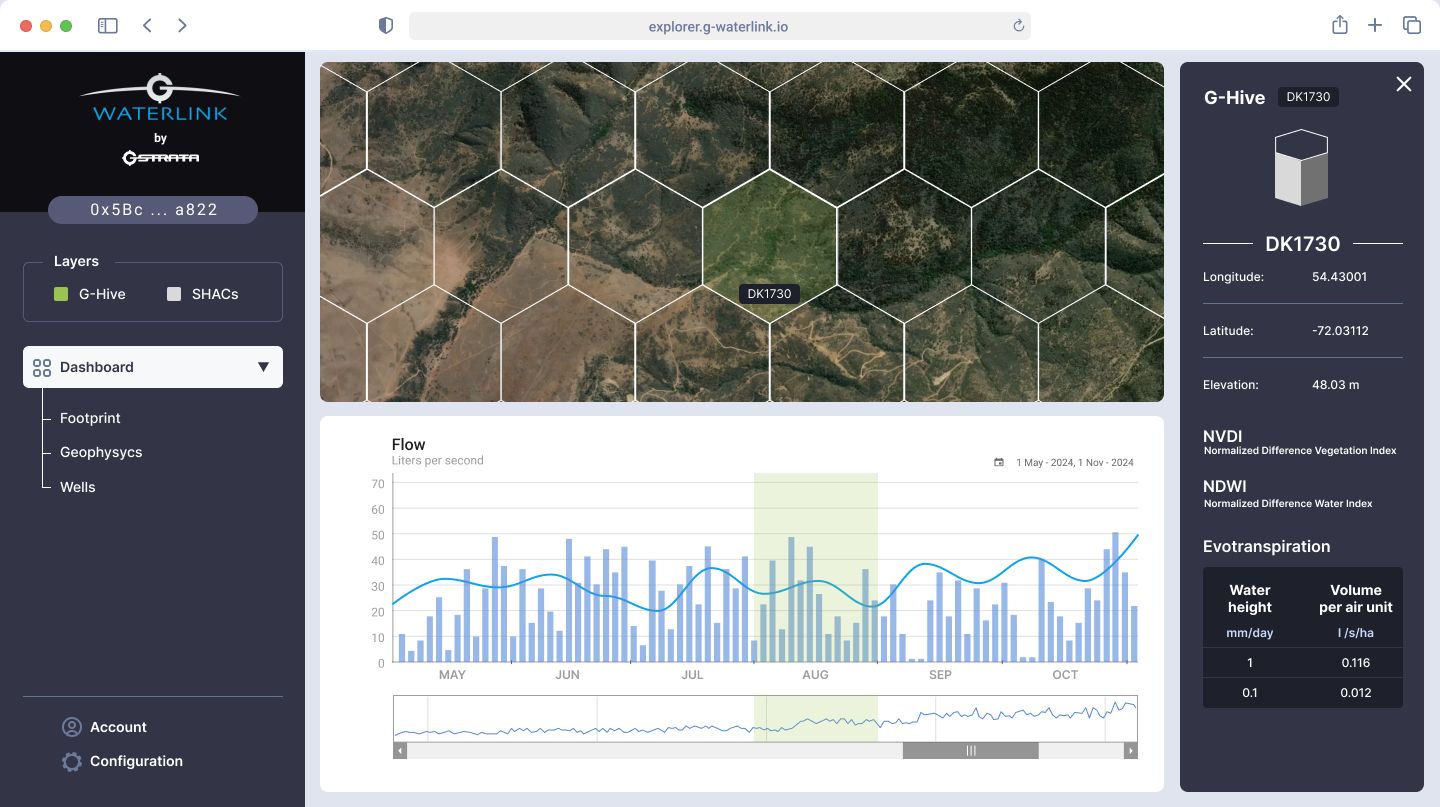The width and height of the screenshot is (1440, 807).
Task: Open the 1 May - 2024, 1 Nov - 2024 date range
Action: [1075, 463]
